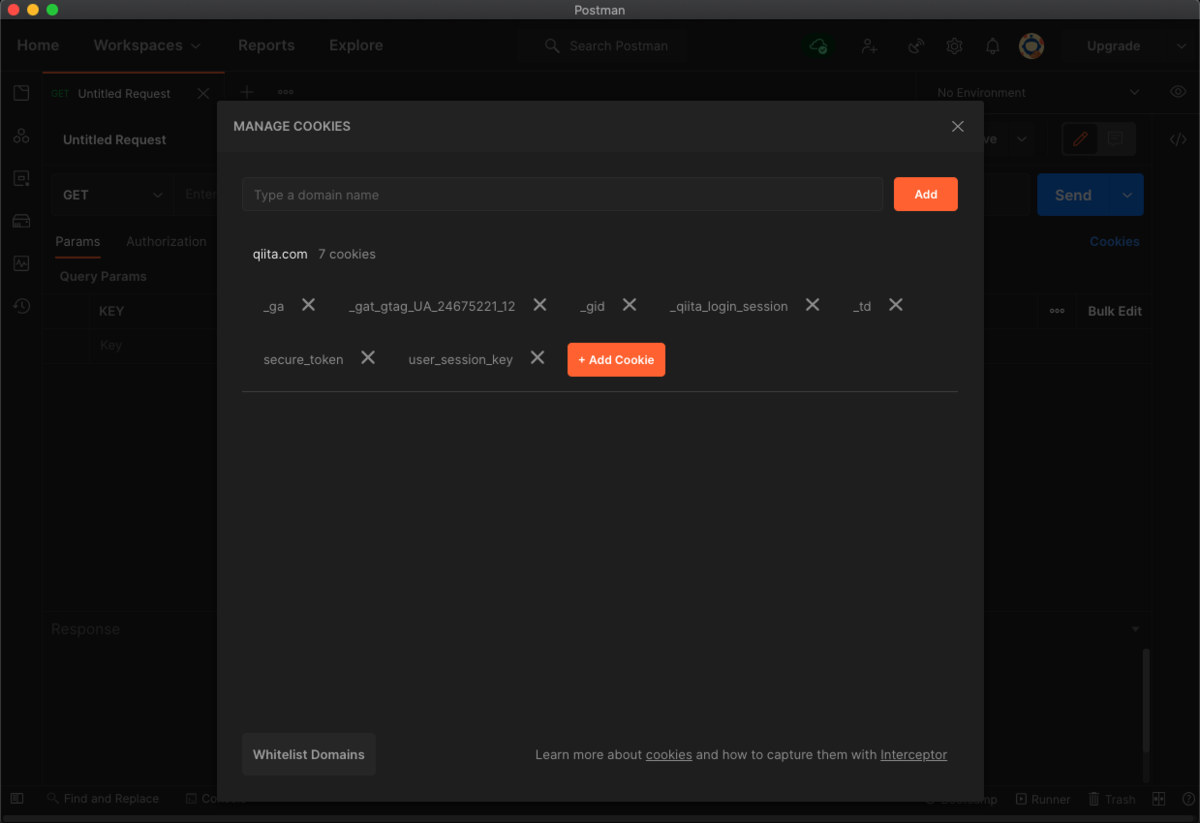Screen dimensions: 1200x823
Task: Click the Upgrade button
Action: click(1114, 46)
